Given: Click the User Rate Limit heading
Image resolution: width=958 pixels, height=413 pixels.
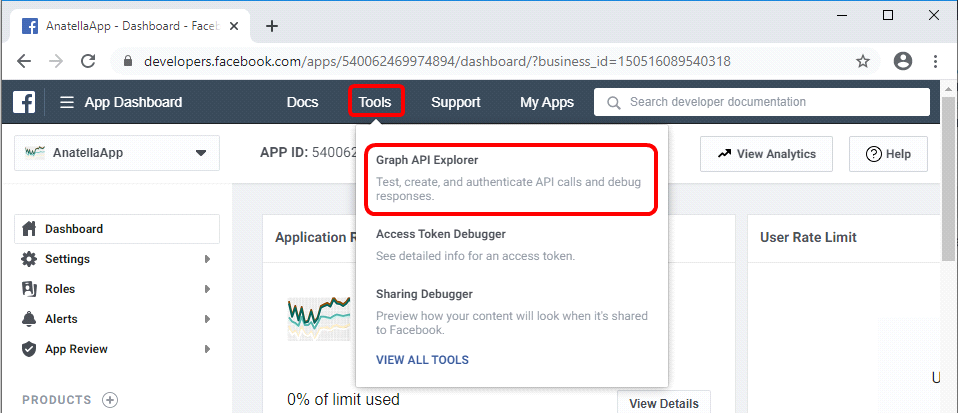Looking at the screenshot, I should (808, 237).
